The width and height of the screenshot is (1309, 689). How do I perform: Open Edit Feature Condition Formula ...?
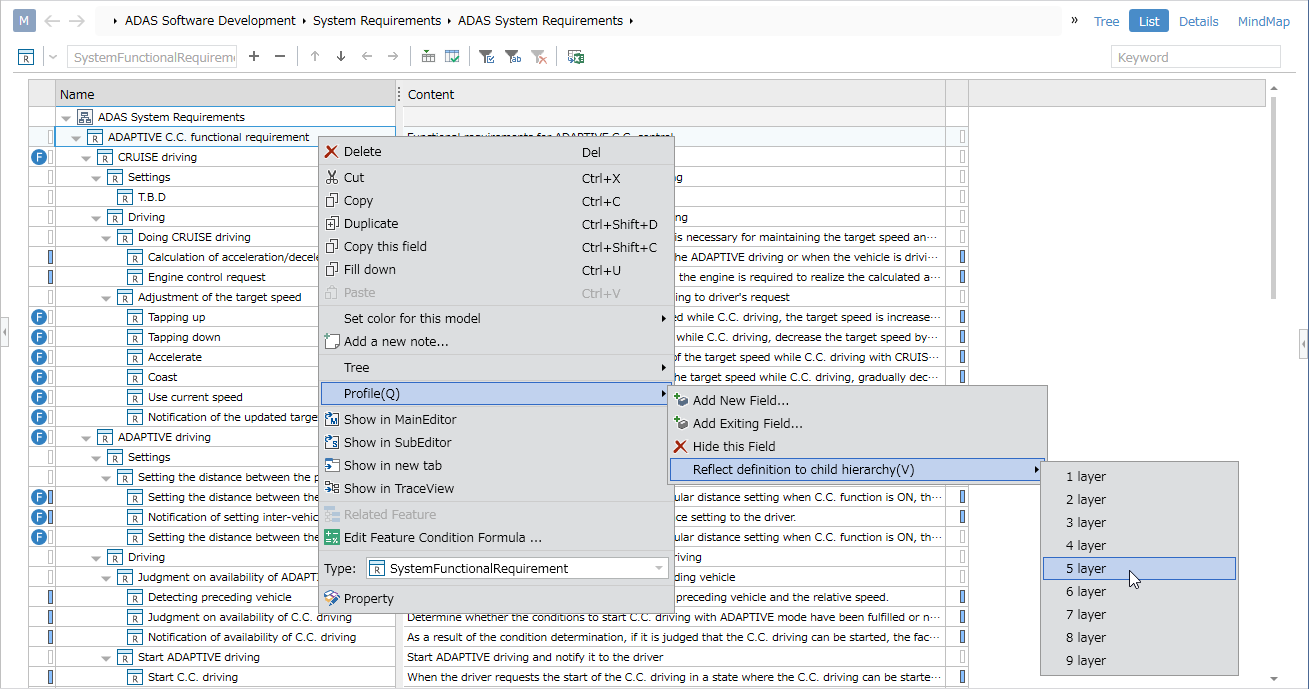[497, 537]
